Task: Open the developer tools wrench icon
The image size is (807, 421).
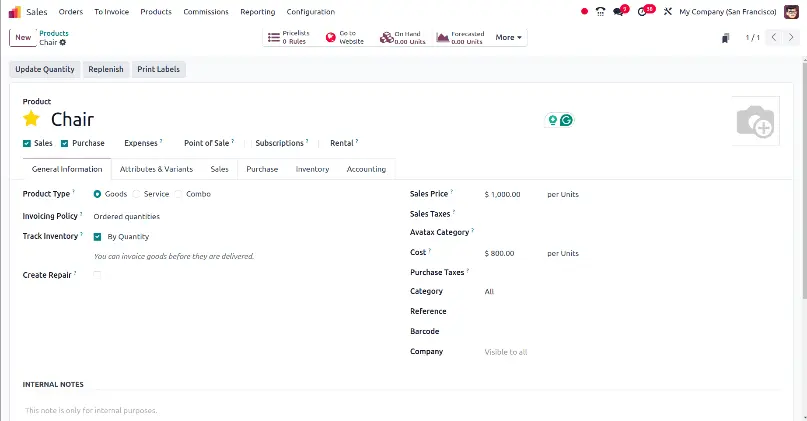Action: 668,11
